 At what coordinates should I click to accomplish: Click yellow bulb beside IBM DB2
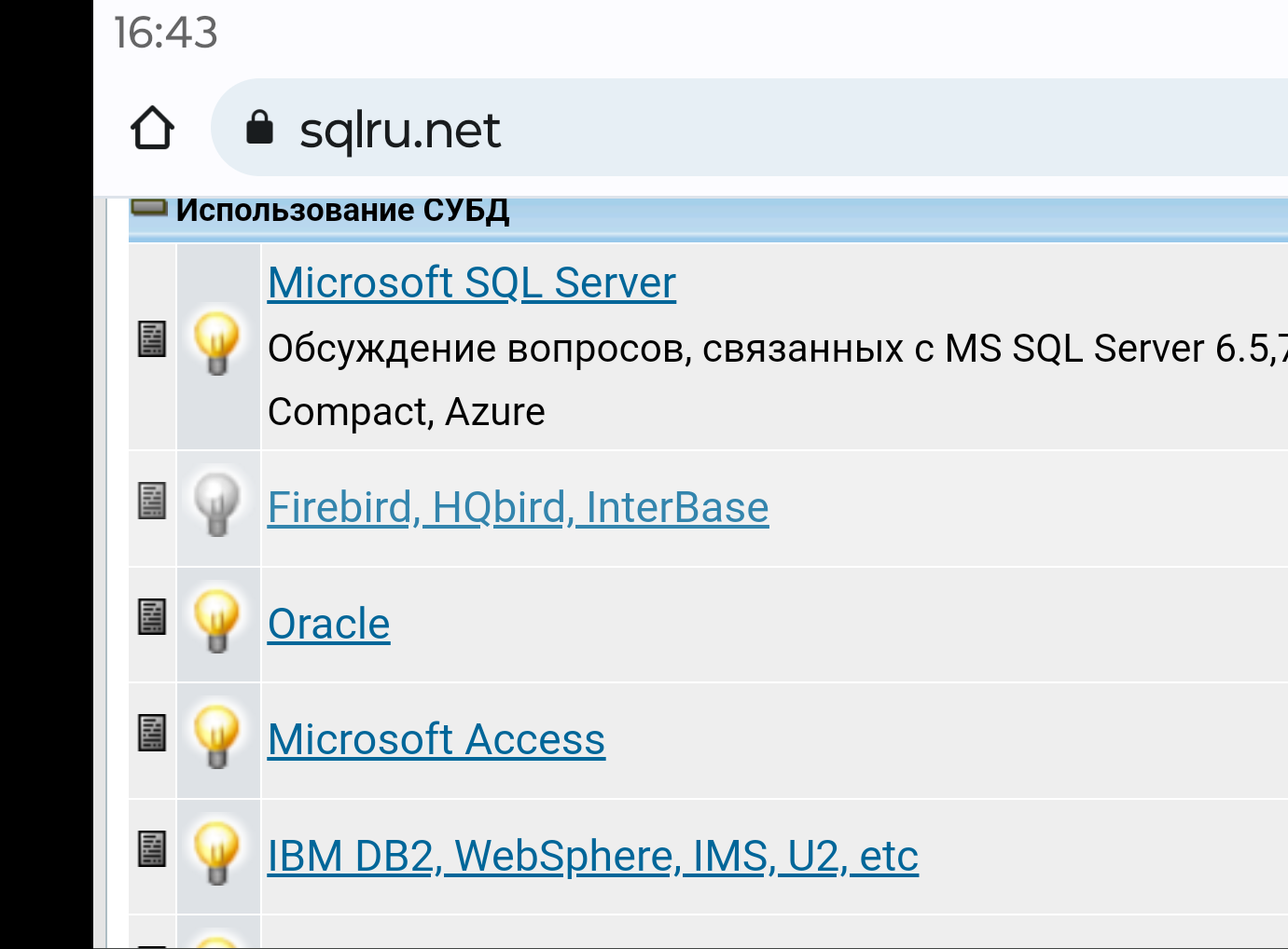217,852
